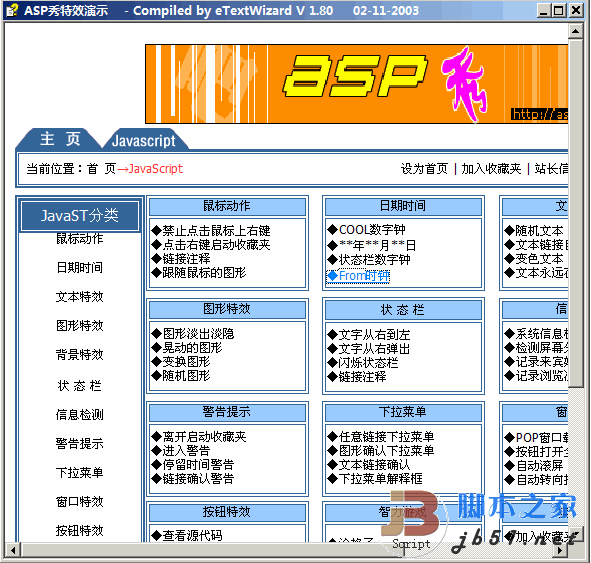Open the 图形淡出淡隐 entry

(x=193, y=334)
